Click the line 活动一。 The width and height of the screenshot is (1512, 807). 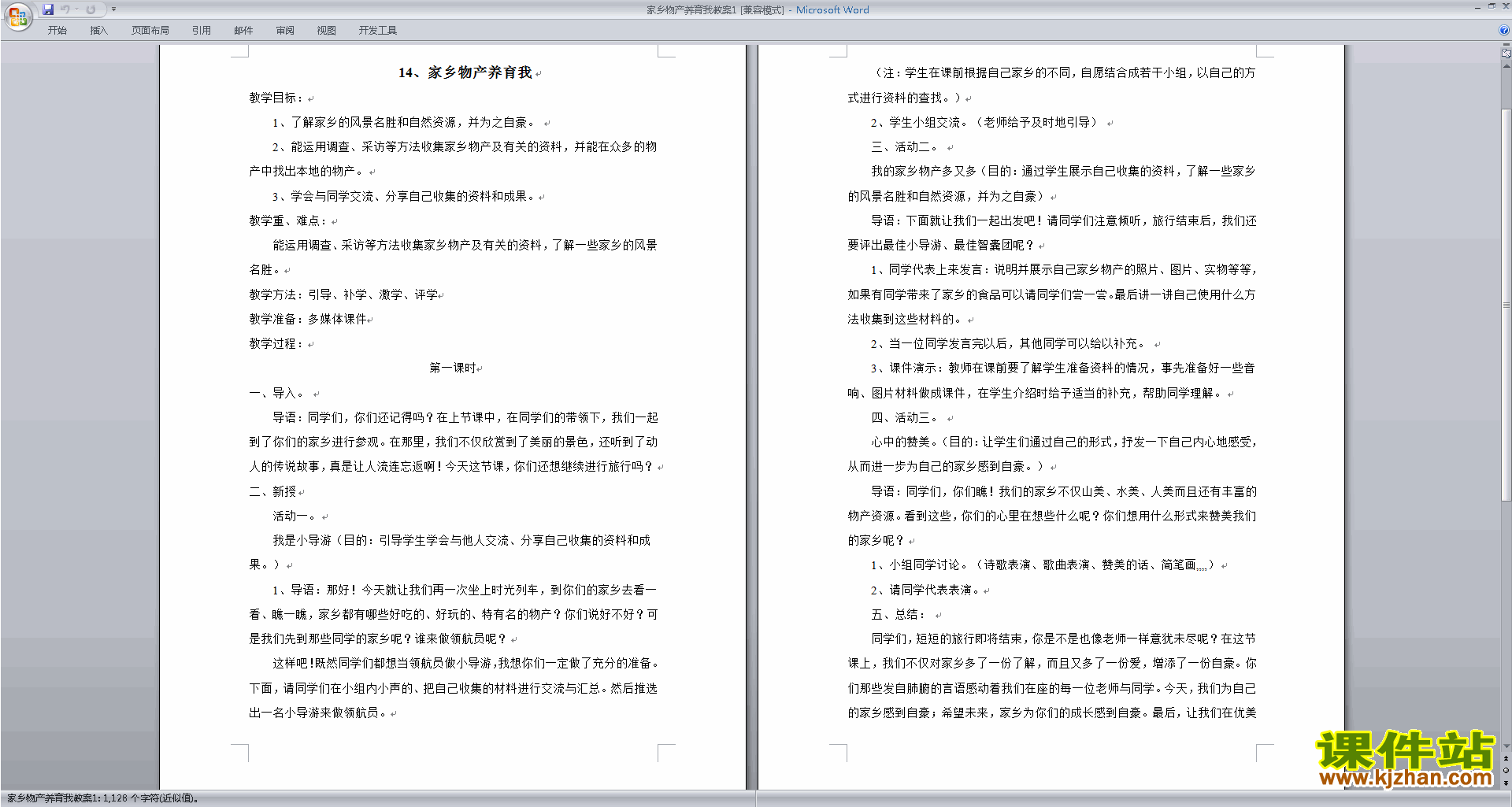295,516
